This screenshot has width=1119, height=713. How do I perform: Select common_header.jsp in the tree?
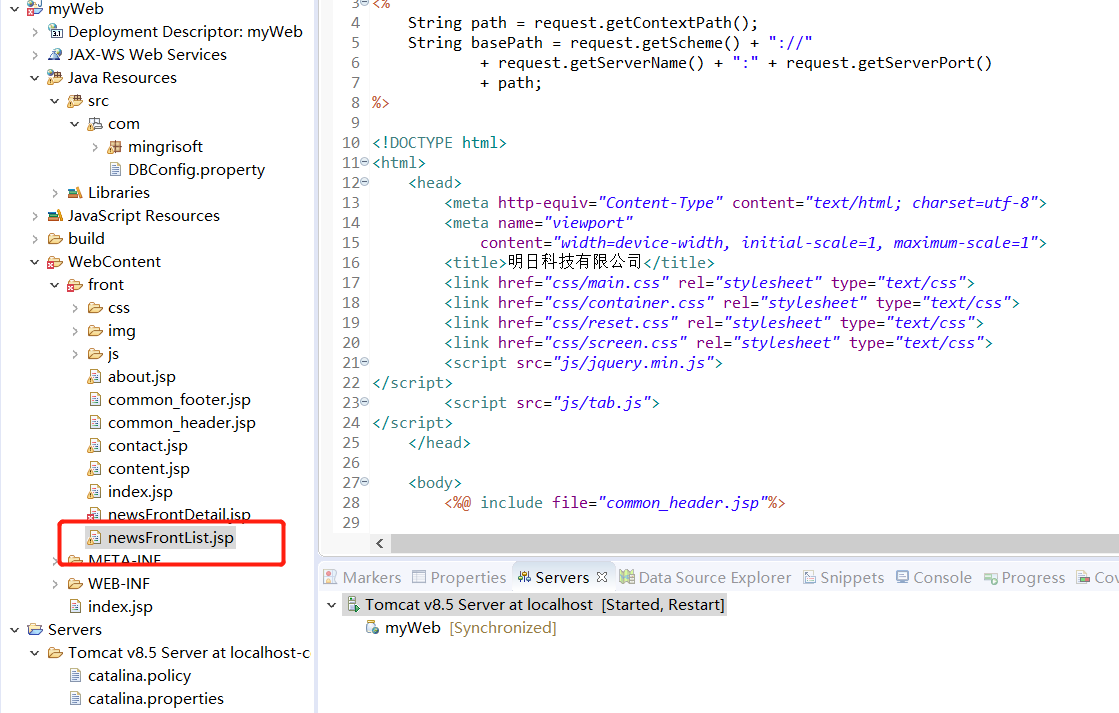(x=181, y=423)
